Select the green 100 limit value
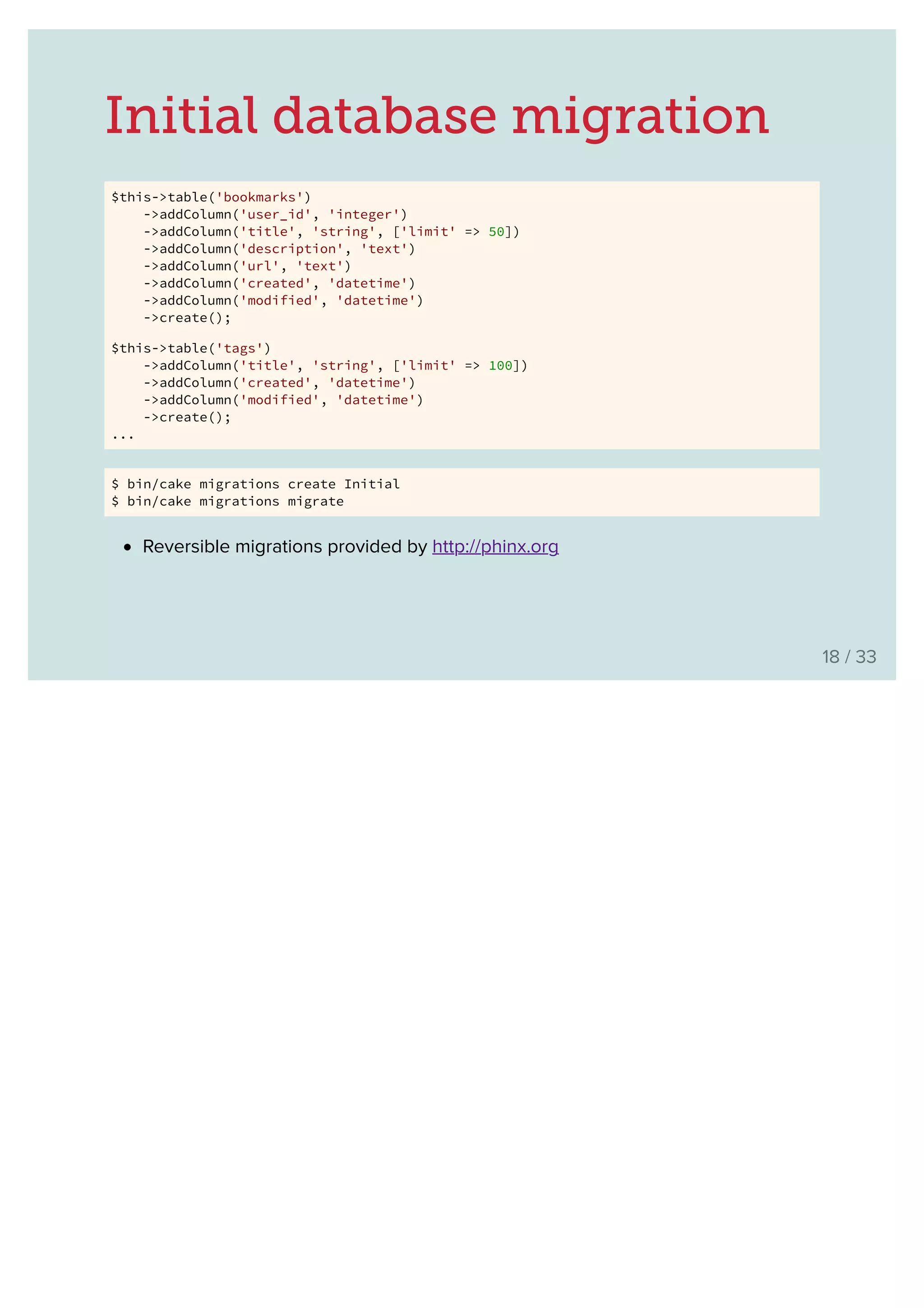This screenshot has height=1308, width=924. pos(500,366)
